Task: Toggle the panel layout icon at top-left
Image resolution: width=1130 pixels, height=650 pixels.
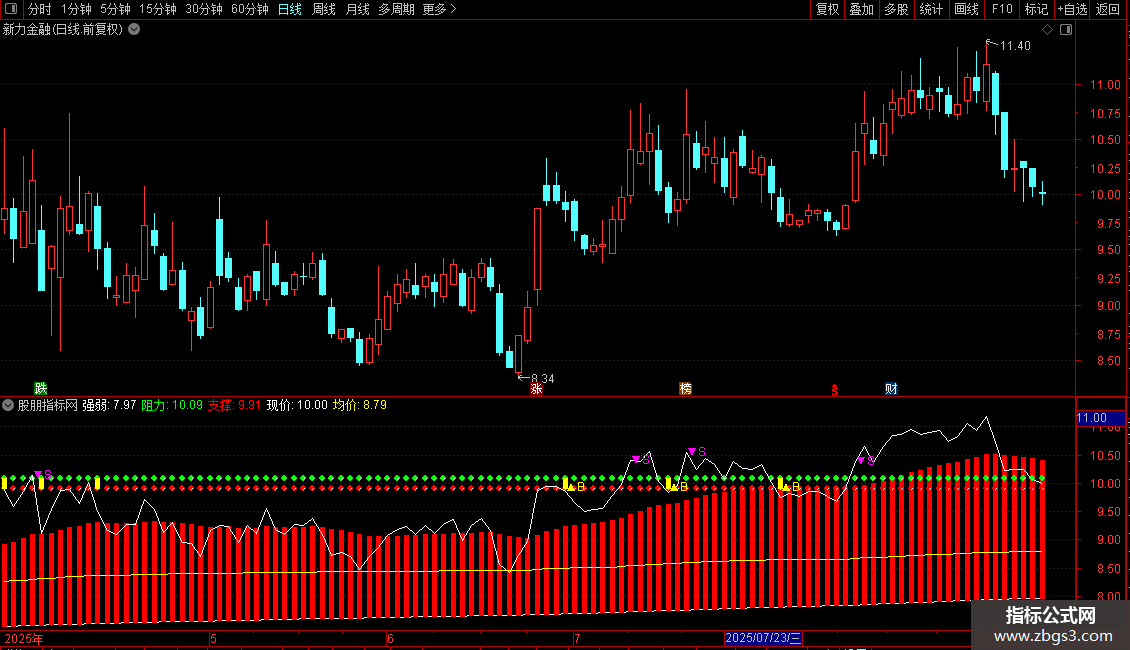Action: click(x=11, y=9)
